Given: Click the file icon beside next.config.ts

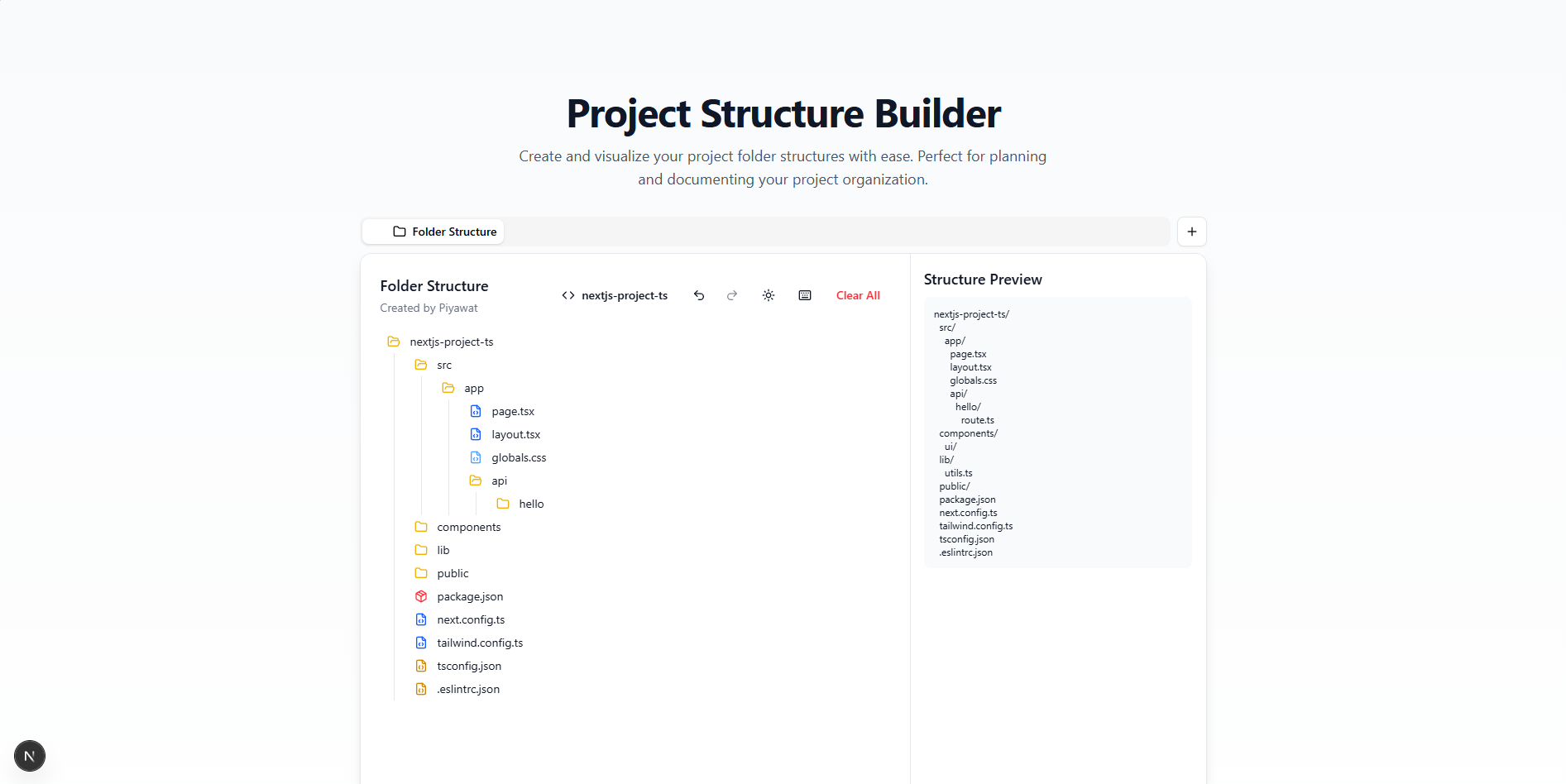Looking at the screenshot, I should pos(421,619).
